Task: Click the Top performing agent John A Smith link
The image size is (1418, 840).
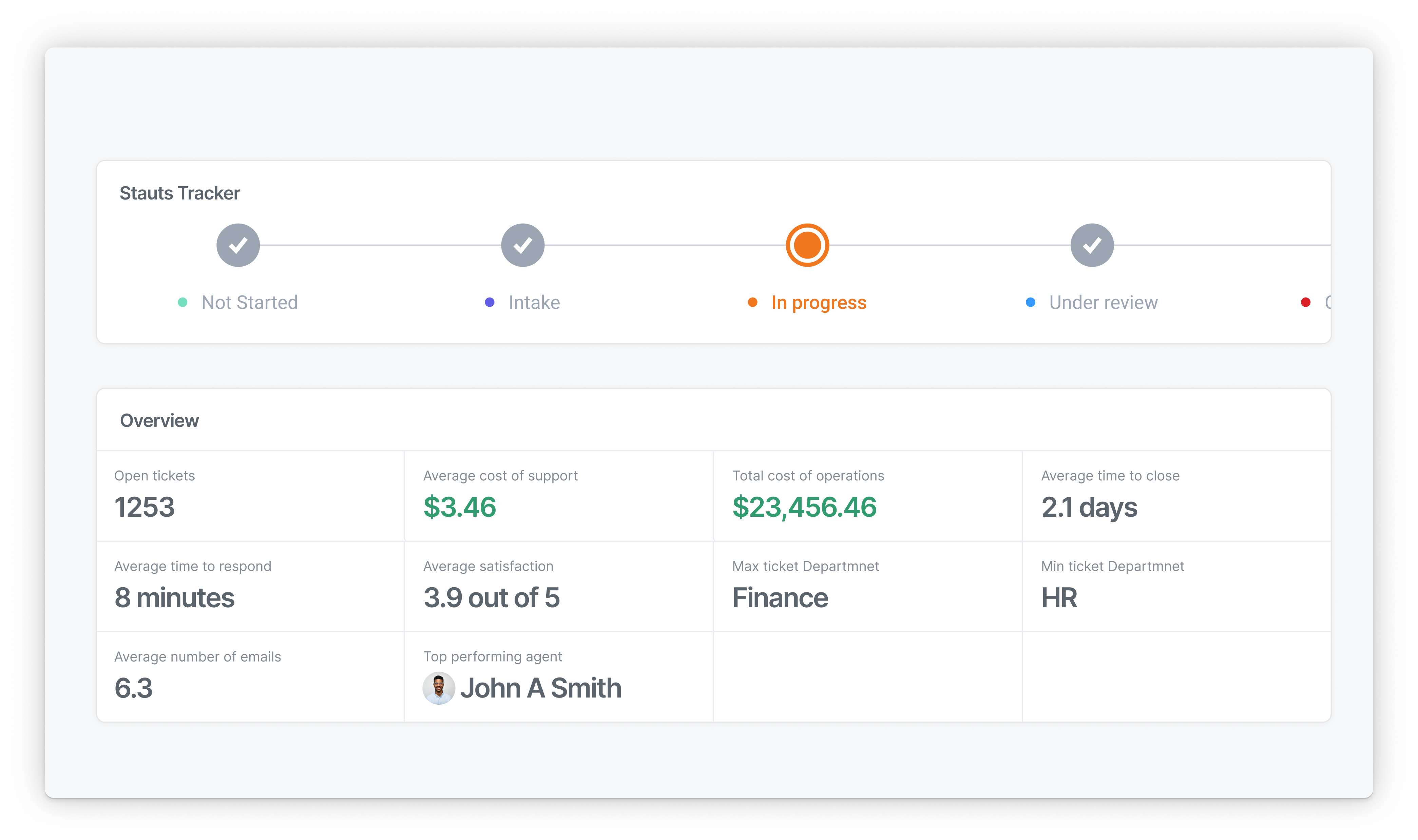Action: 541,688
